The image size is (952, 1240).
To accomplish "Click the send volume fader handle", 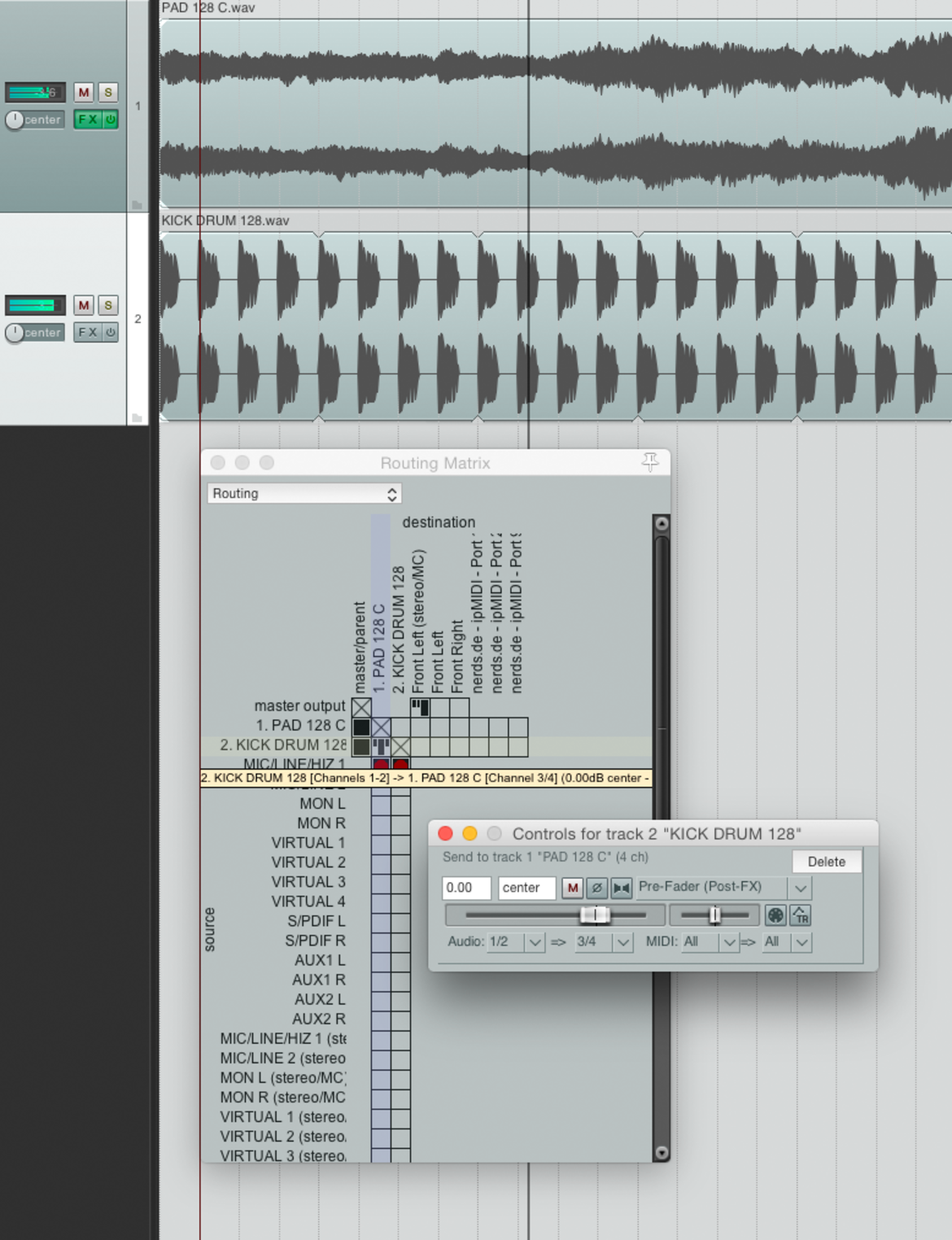I will (x=595, y=915).
